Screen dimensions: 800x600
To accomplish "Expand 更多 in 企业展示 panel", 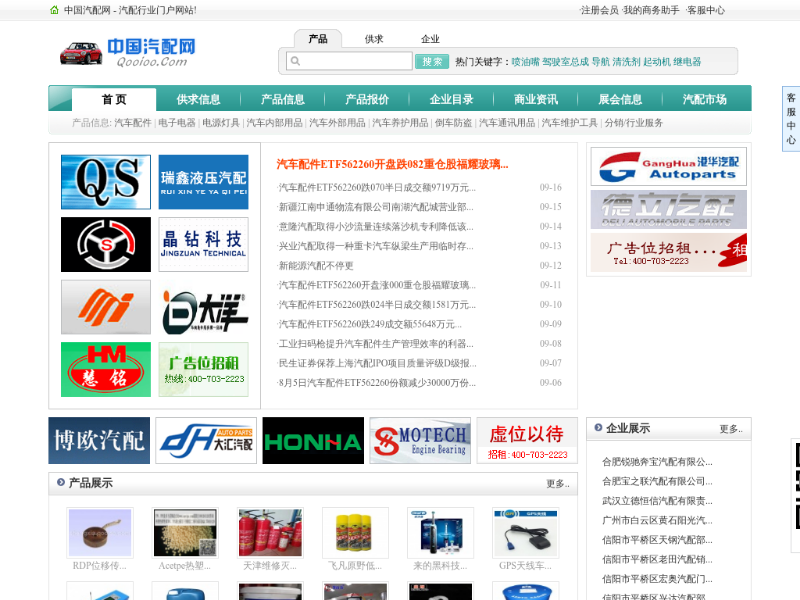I will (730, 429).
